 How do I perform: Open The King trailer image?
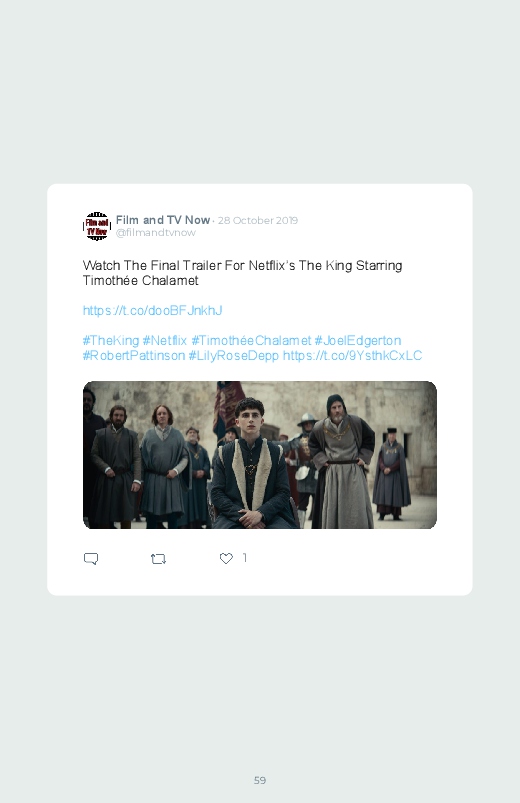click(x=260, y=455)
